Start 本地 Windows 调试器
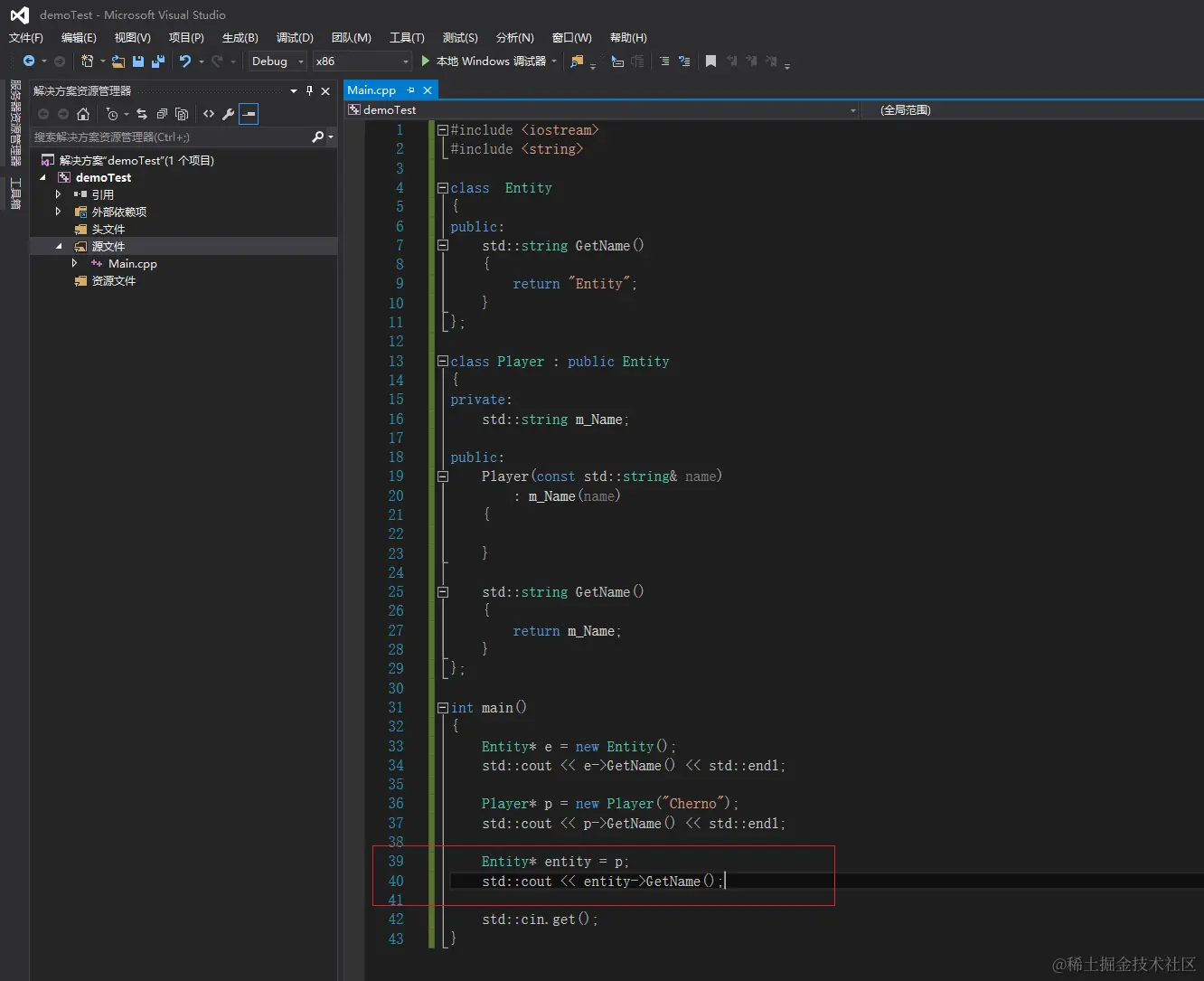 coord(484,61)
